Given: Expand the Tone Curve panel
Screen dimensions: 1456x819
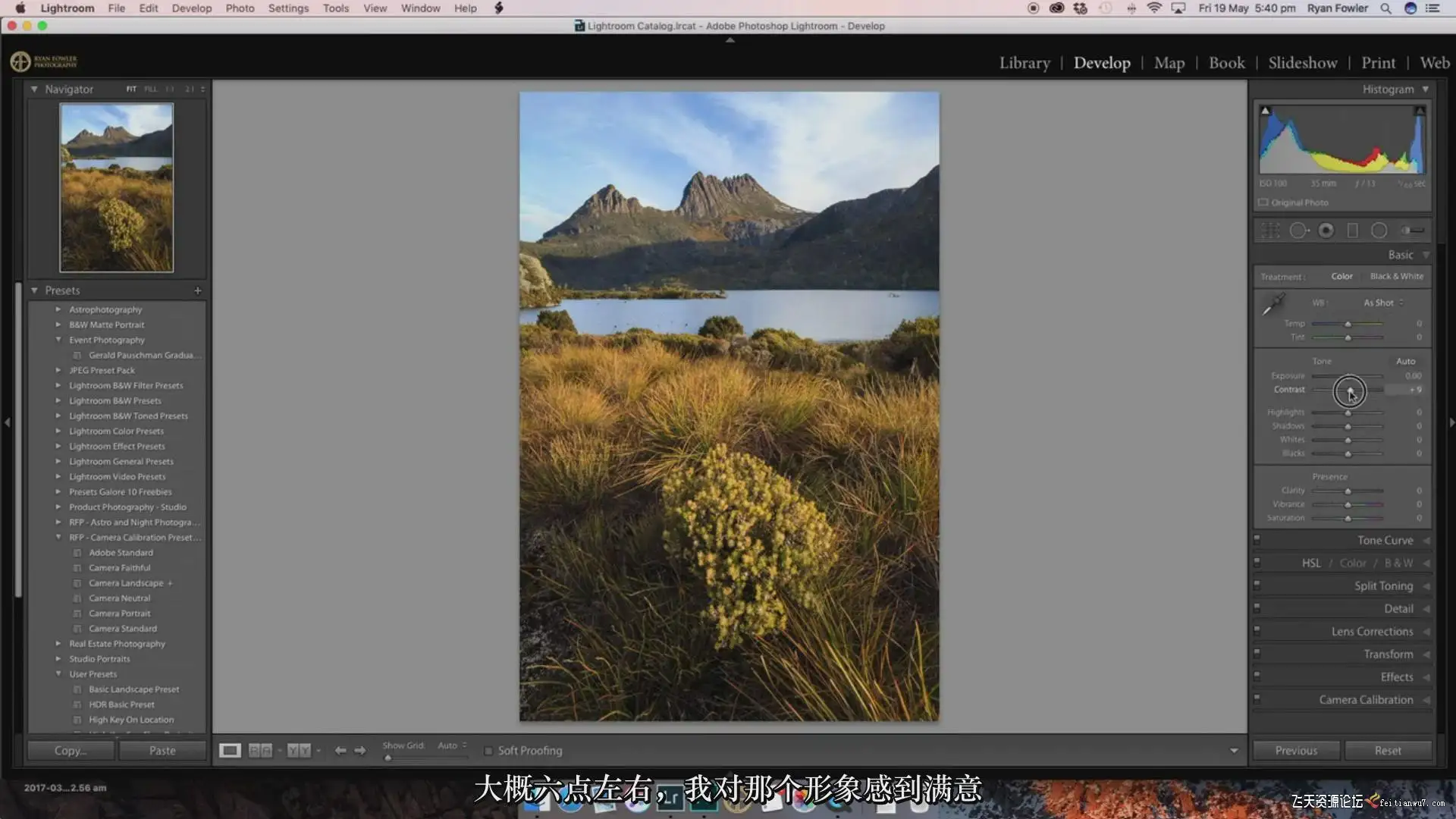Looking at the screenshot, I should tap(1385, 541).
